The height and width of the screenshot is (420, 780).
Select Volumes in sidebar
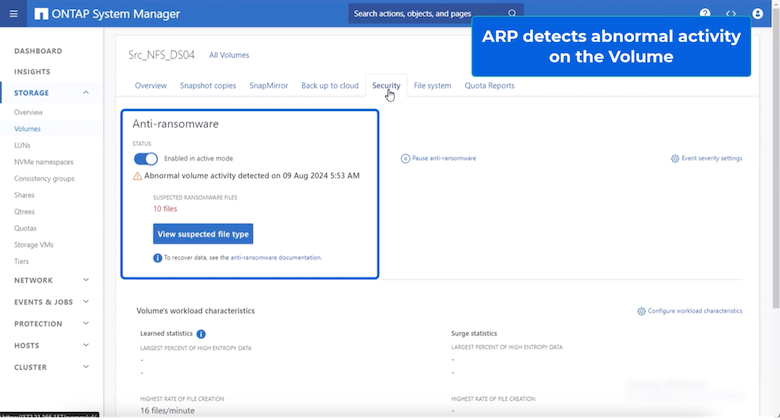27,129
